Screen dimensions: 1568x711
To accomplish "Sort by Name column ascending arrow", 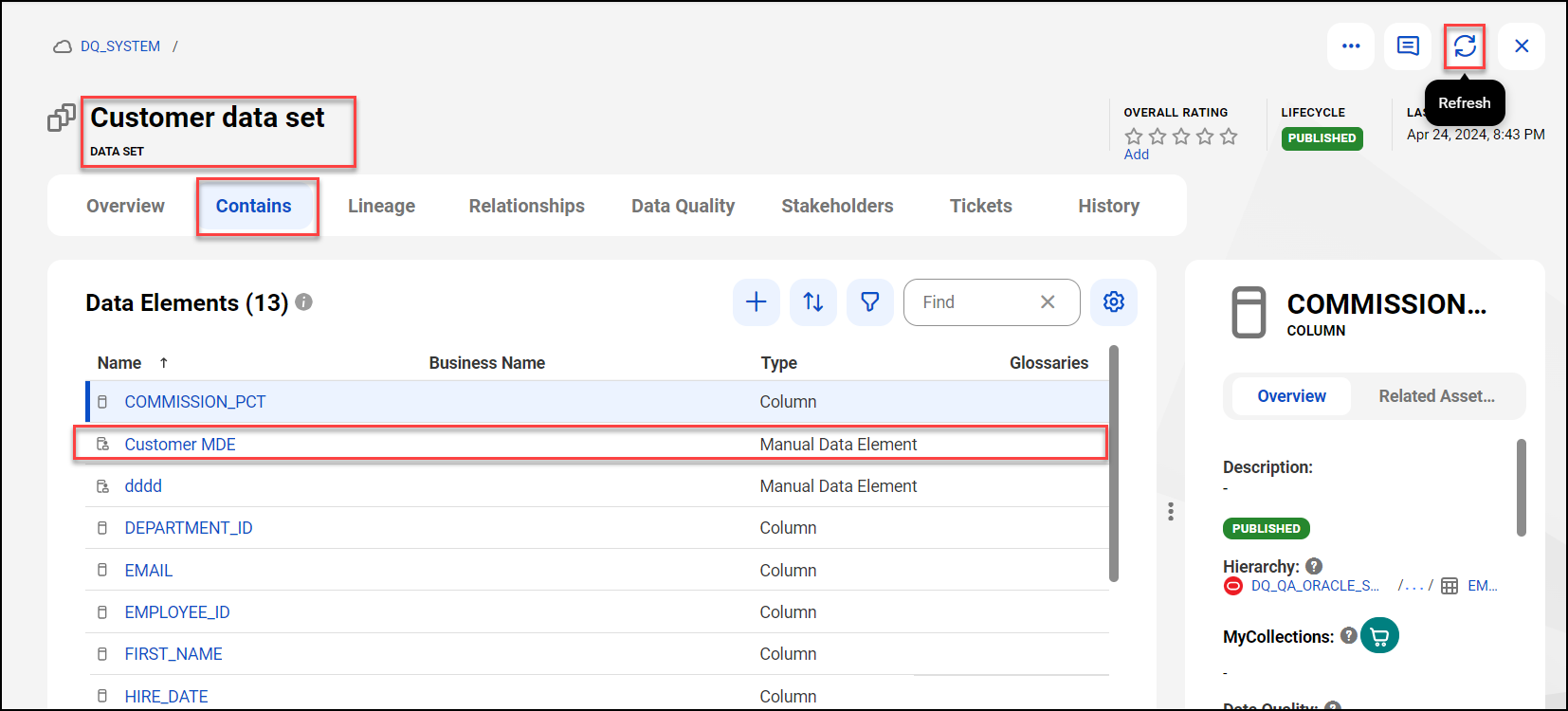I will (x=164, y=363).
